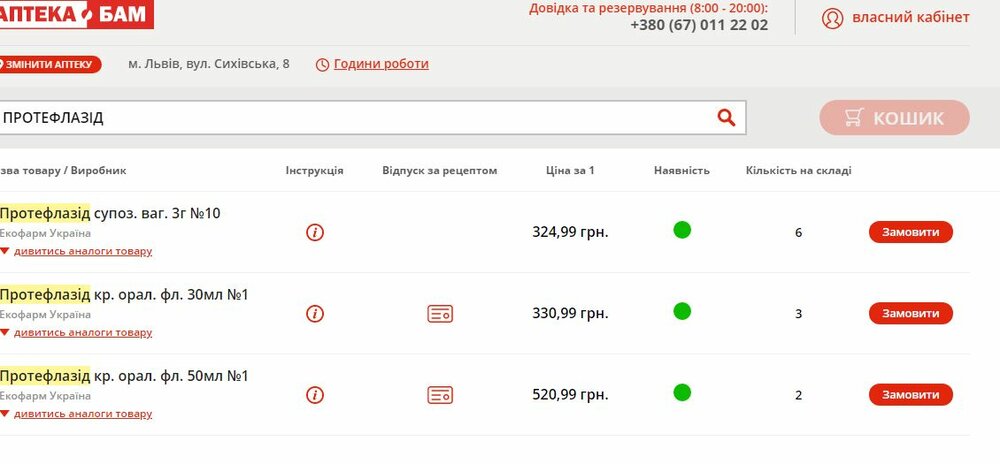Screen dimensions: 1000x464
Task: Click the Відпуск за рецептом column header
Action: pos(439,171)
